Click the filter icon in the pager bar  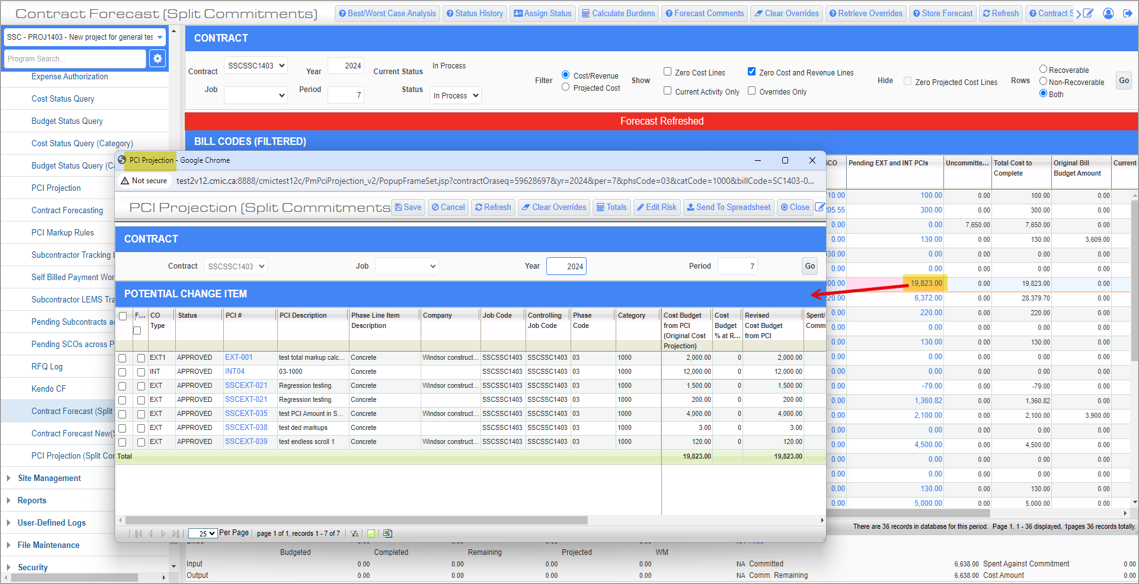(355, 534)
